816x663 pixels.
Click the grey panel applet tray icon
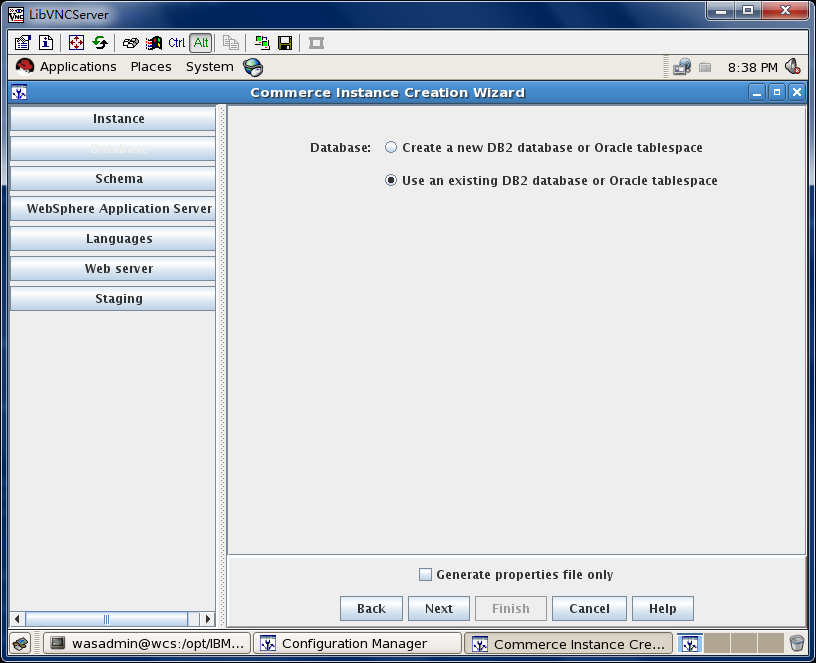(x=705, y=67)
